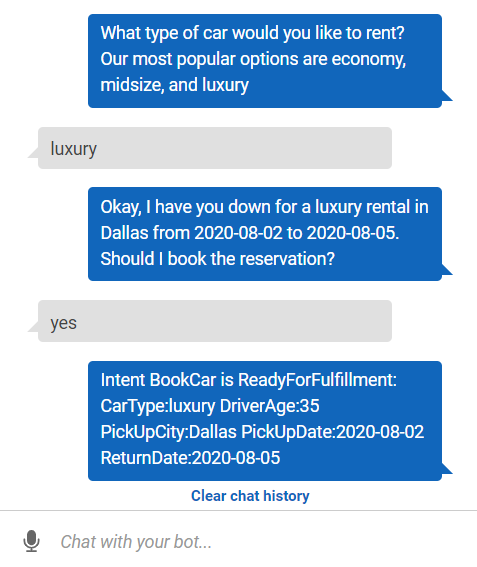Viewport: 477px width, 567px height.
Task: Click the 'Should I book the reservation?' text
Action: (x=218, y=259)
